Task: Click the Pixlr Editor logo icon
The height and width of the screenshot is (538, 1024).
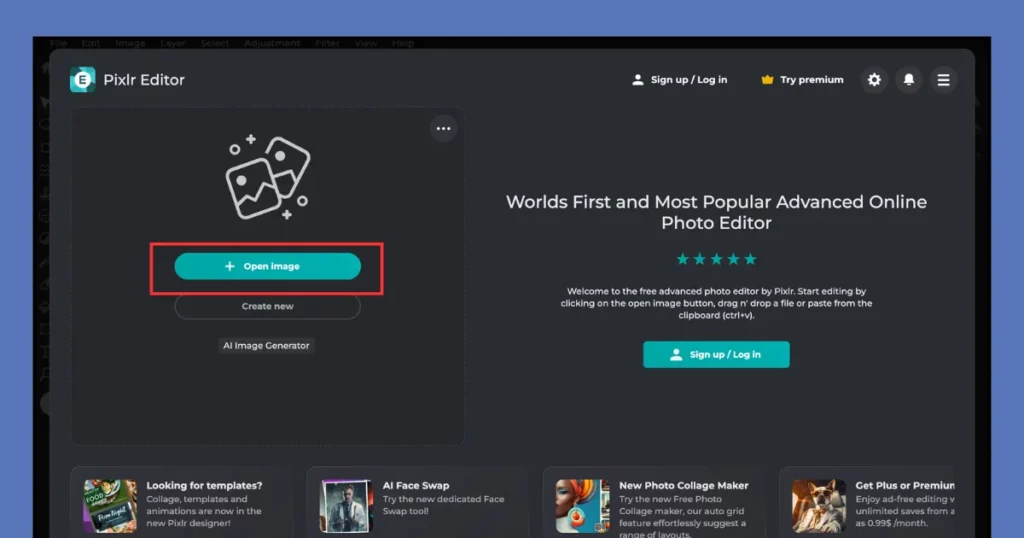Action: pyautogui.click(x=82, y=80)
